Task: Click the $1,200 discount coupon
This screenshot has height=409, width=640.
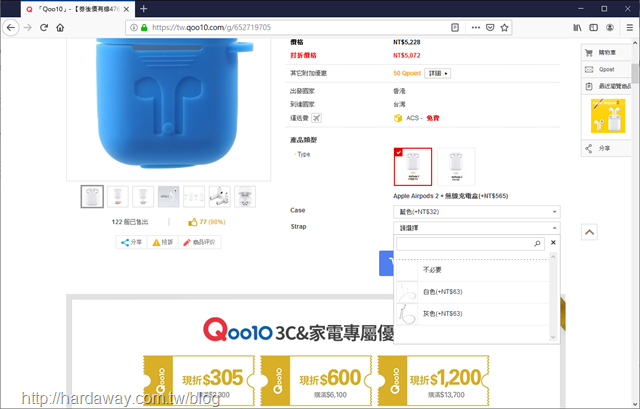Action: (433, 380)
